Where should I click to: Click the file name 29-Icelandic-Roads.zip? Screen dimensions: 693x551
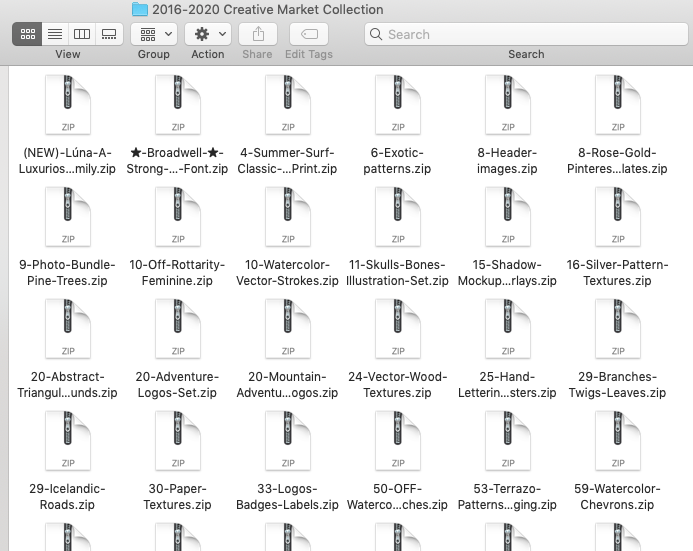[x=67, y=497]
